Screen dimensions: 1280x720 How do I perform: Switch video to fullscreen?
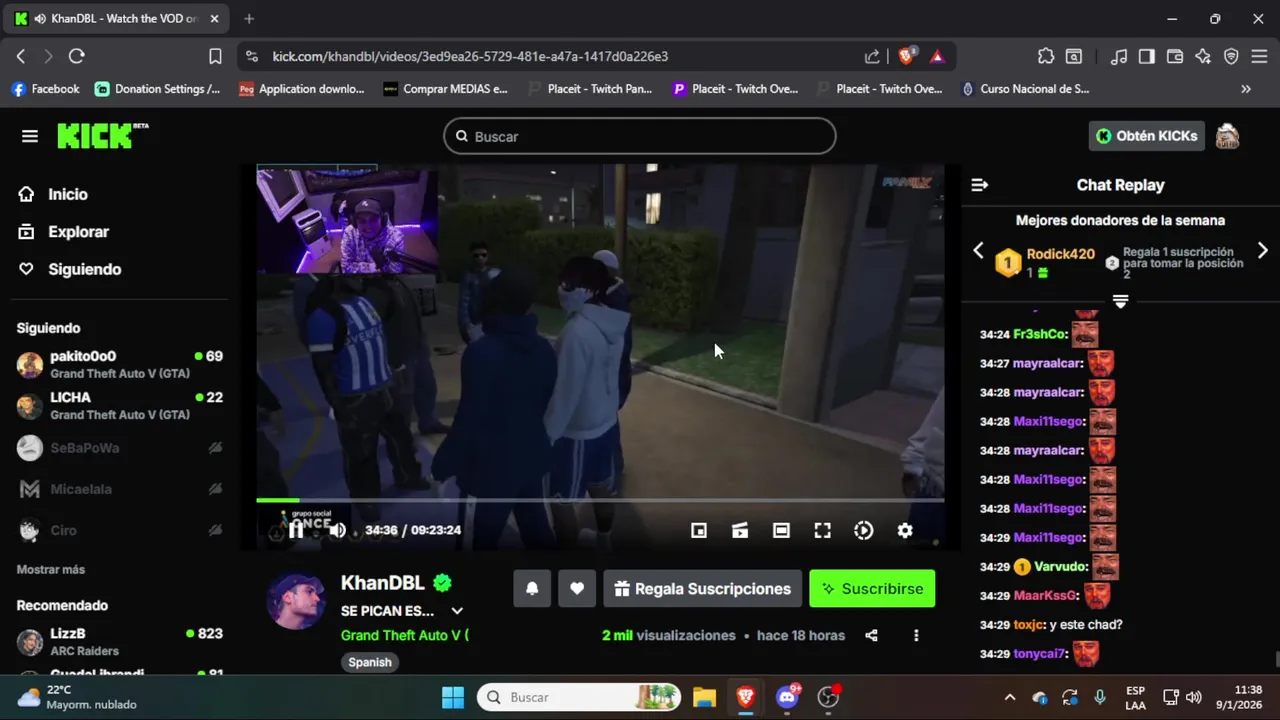(x=822, y=531)
